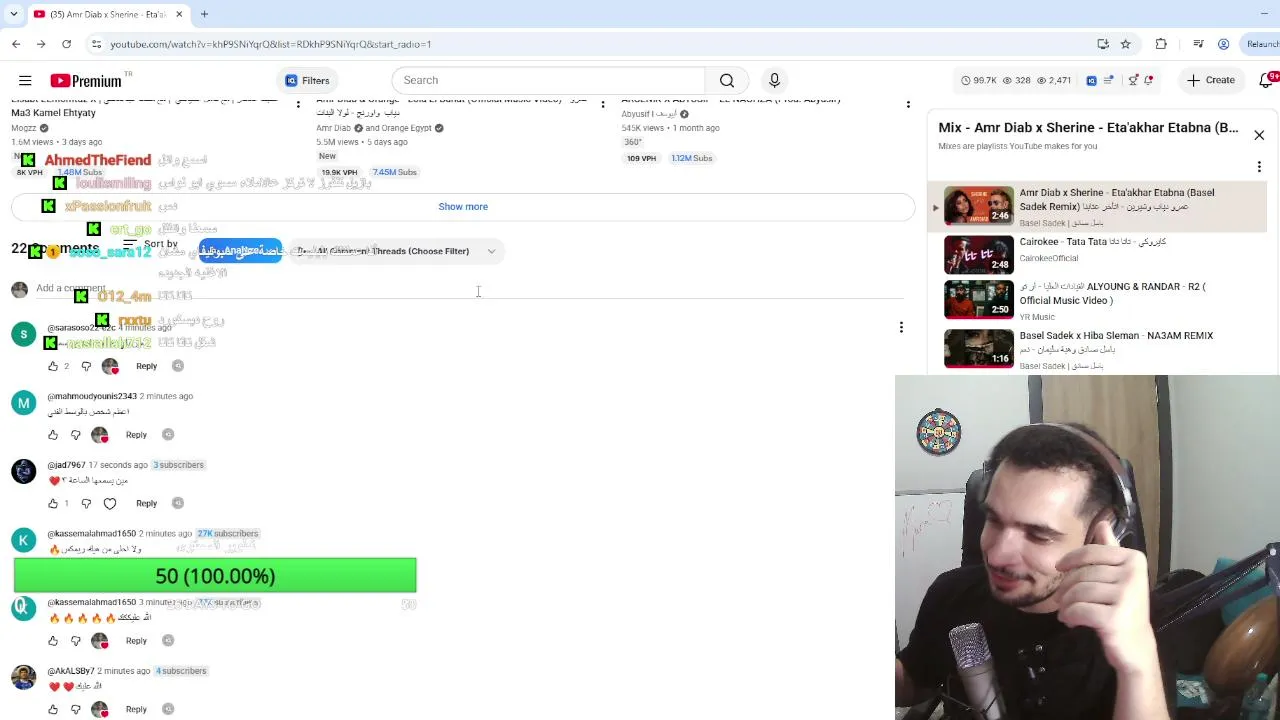Open the @jad7967 commenter profile
Viewport: 1280px width, 720px height.
(65, 465)
